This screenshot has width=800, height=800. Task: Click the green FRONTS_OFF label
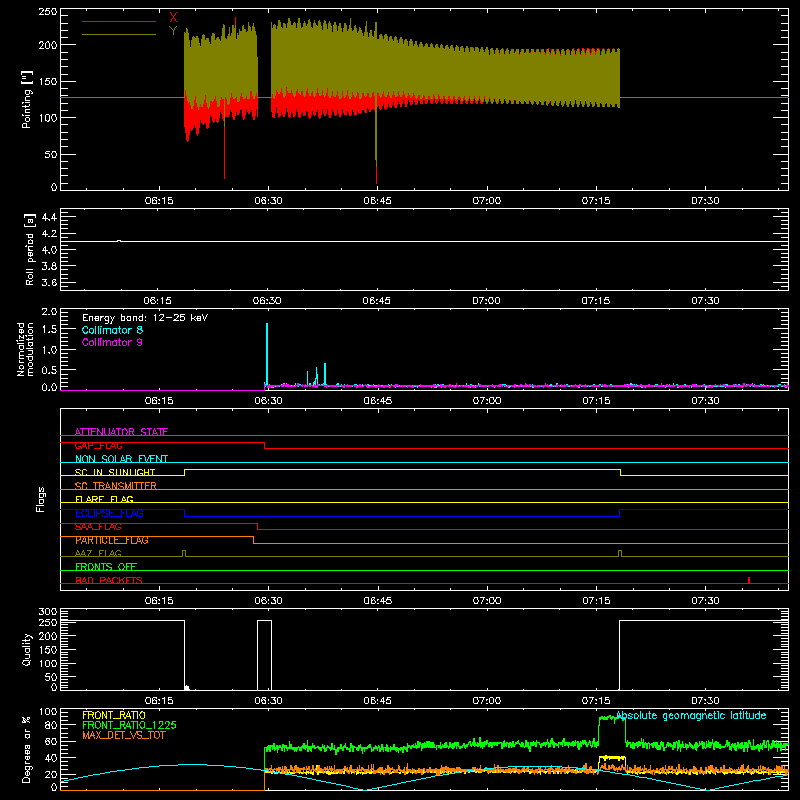[x=106, y=566]
